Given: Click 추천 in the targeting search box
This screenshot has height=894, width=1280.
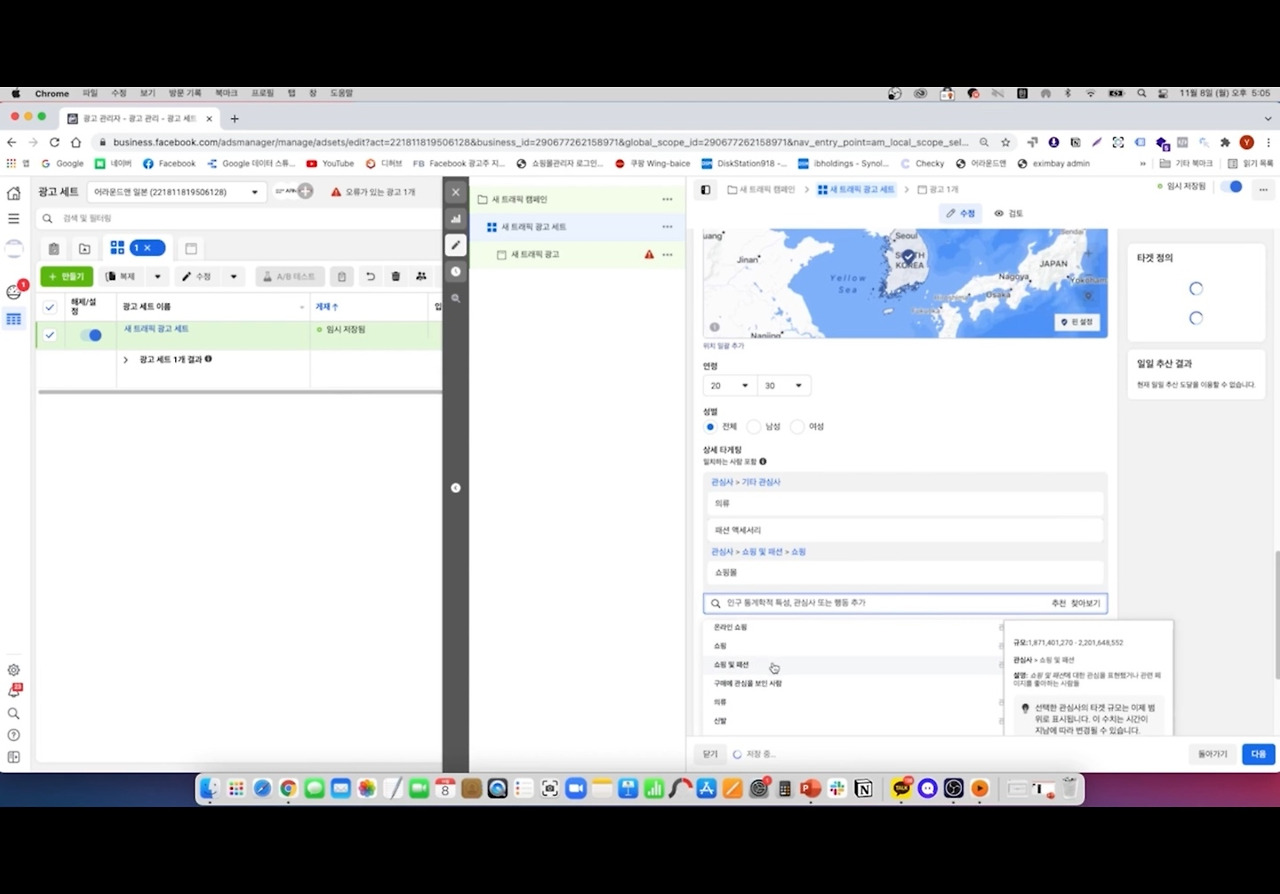Looking at the screenshot, I should click(x=1058, y=603).
